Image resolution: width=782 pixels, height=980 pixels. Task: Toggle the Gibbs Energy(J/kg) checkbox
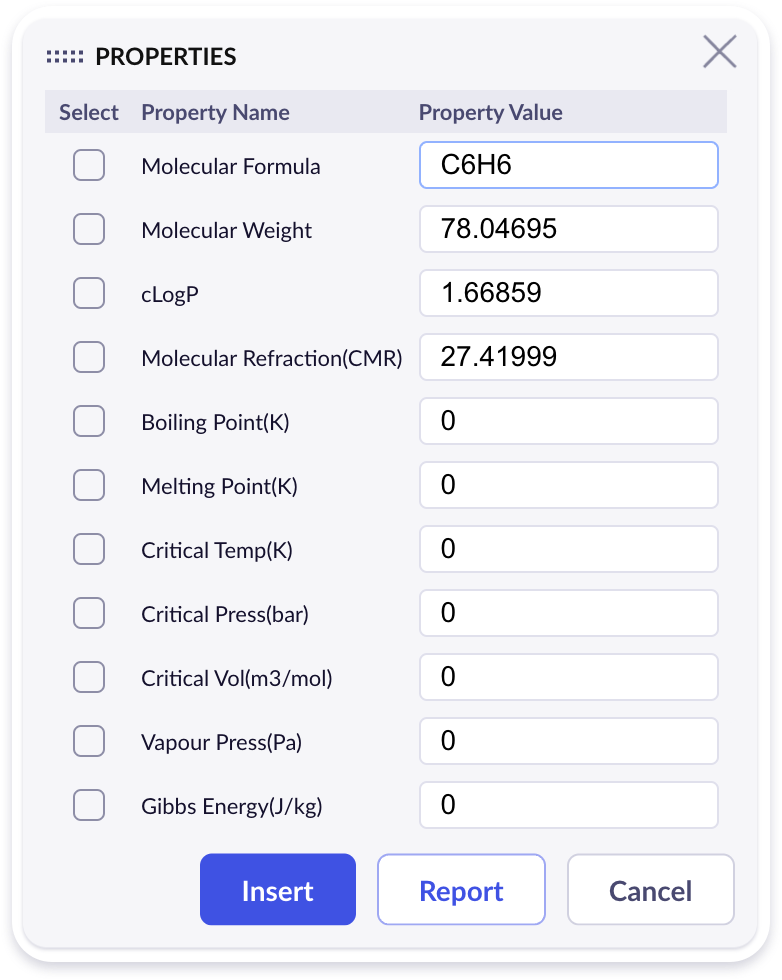pyautogui.click(x=89, y=805)
